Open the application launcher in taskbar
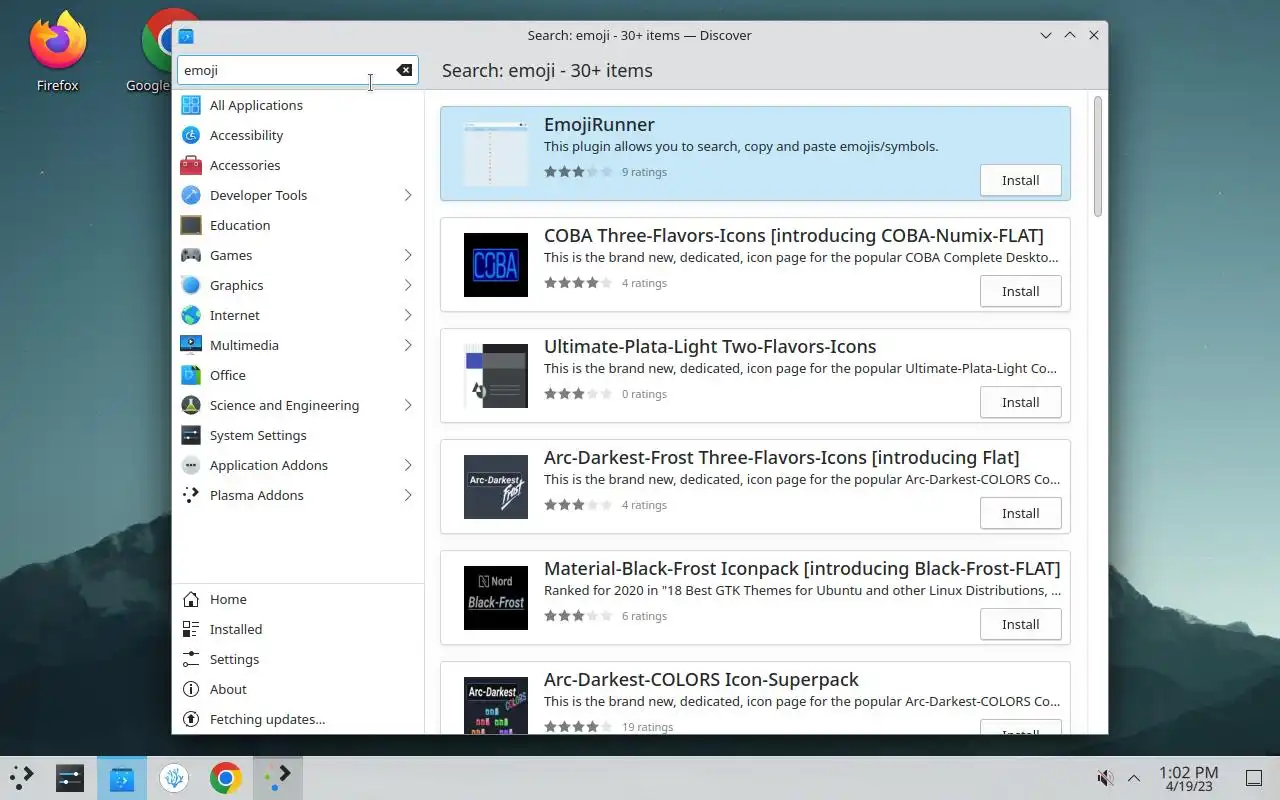The width and height of the screenshot is (1280, 800). point(22,777)
